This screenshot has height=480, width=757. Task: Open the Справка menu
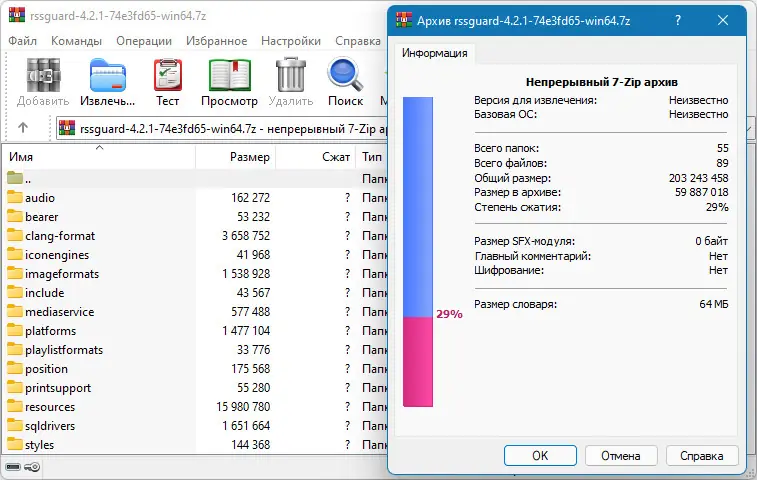[358, 41]
